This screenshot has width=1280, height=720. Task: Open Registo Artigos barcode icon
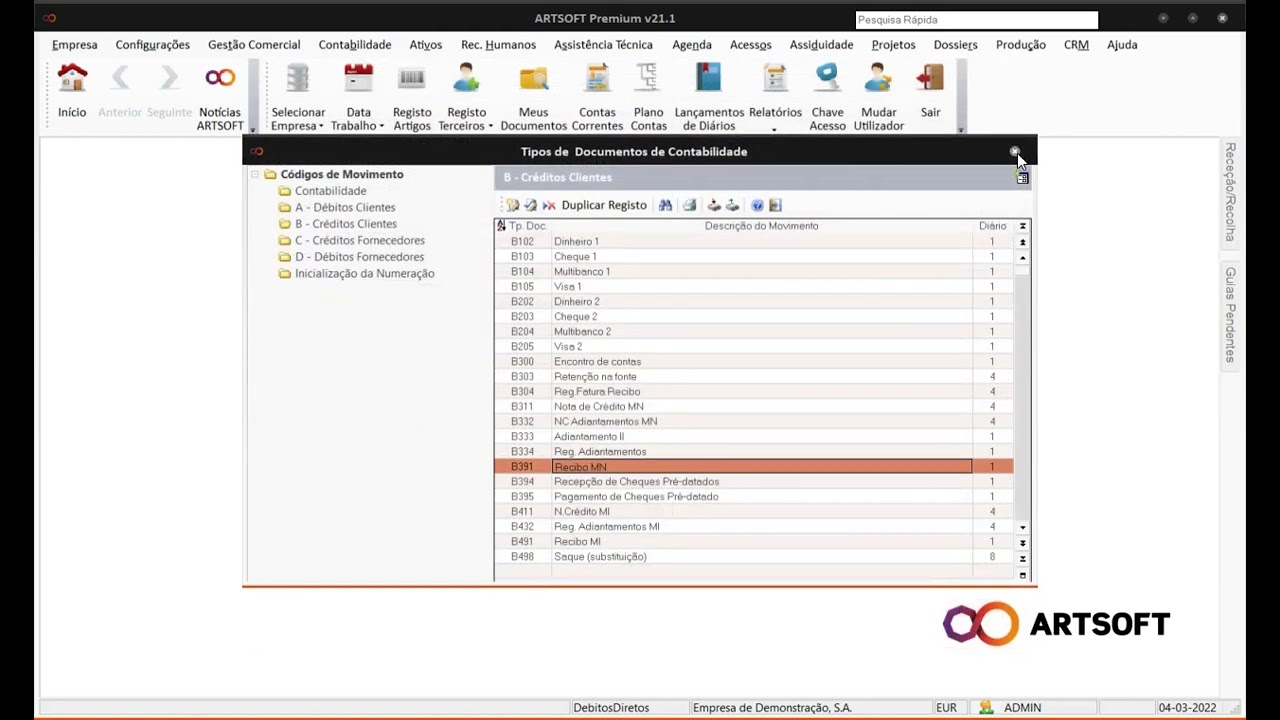[x=412, y=80]
